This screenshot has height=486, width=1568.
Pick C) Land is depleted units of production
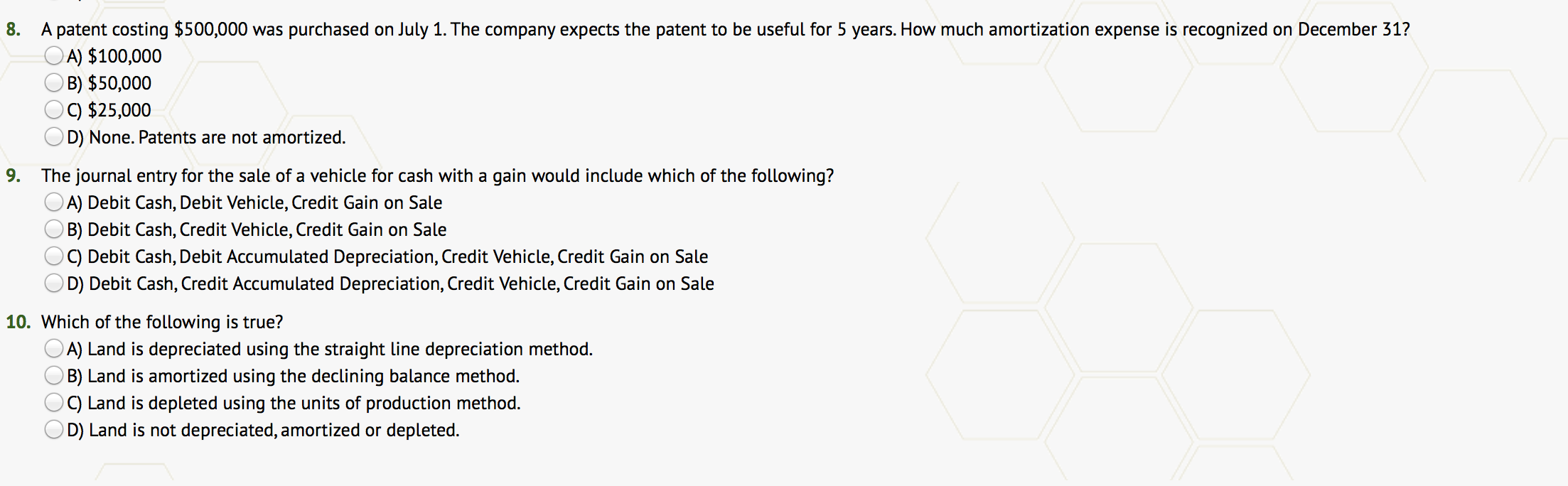tap(54, 402)
